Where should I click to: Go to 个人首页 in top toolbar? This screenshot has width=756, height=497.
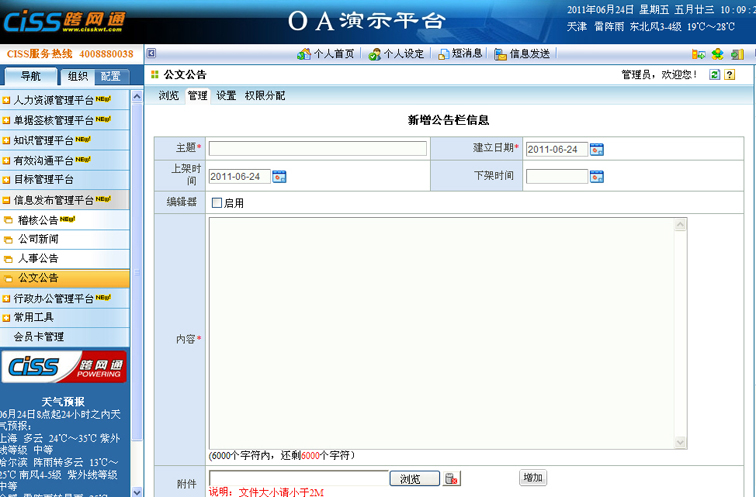point(326,54)
